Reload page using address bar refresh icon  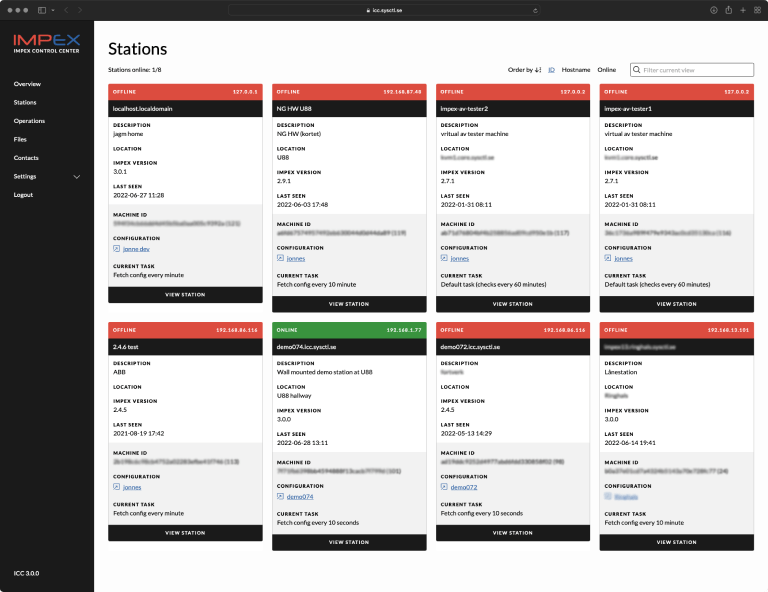pos(532,9)
